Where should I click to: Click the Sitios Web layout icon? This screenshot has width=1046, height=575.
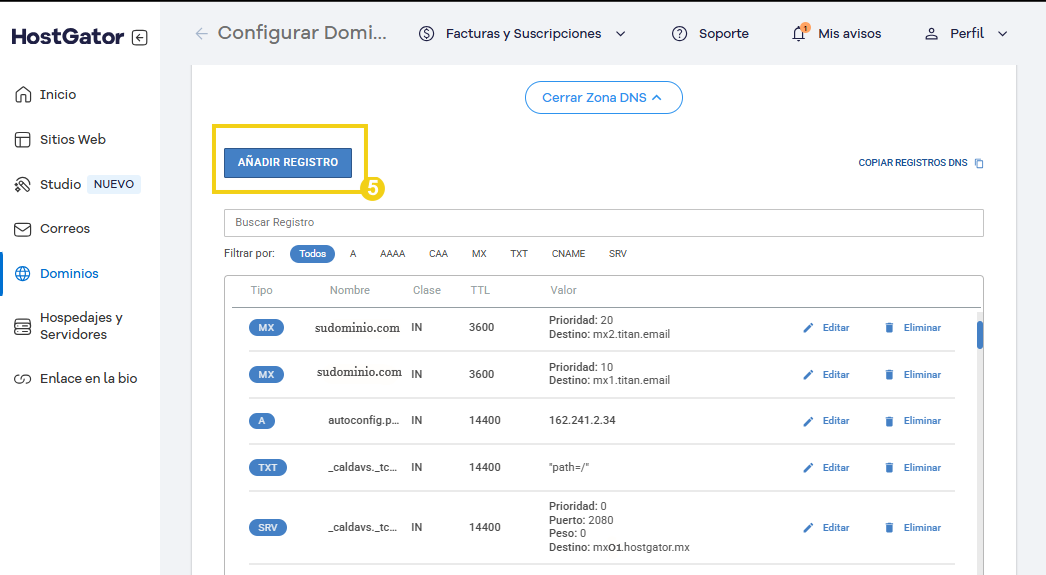pos(23,139)
